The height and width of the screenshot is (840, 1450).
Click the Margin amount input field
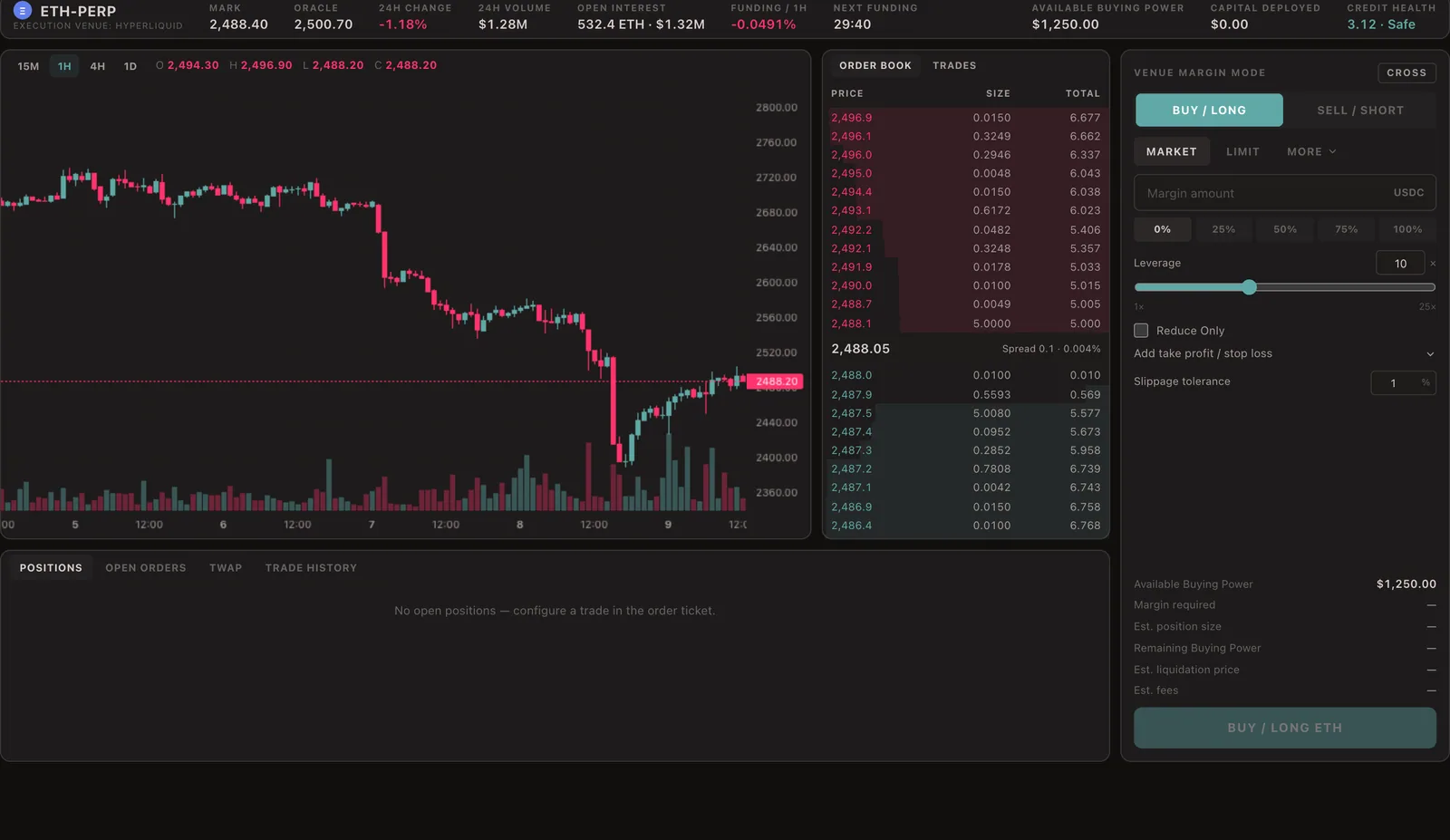click(x=1284, y=193)
